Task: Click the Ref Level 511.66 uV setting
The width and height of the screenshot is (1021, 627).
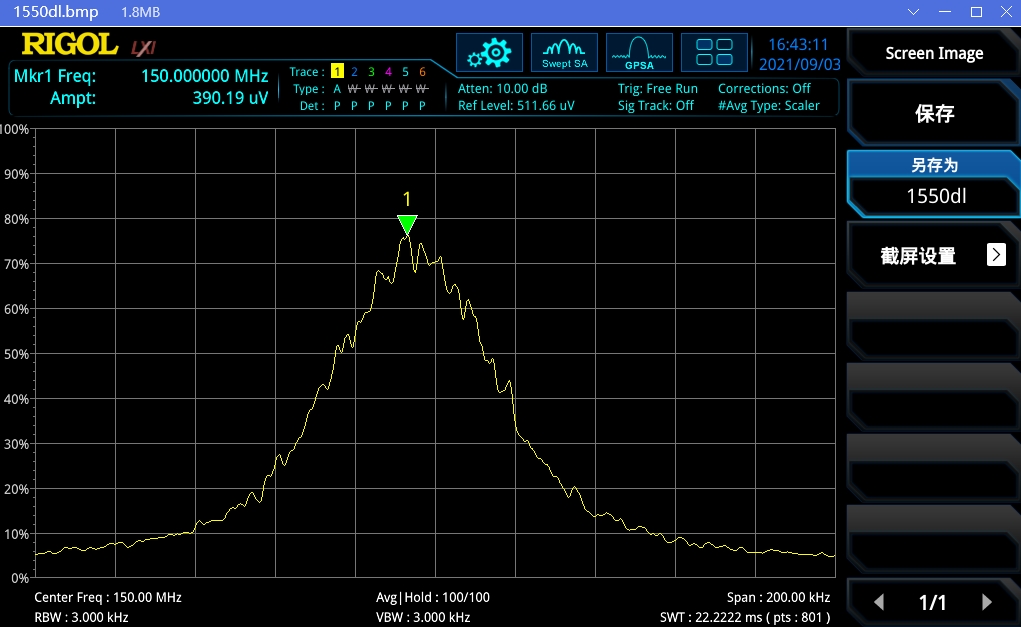Action: coord(516,105)
